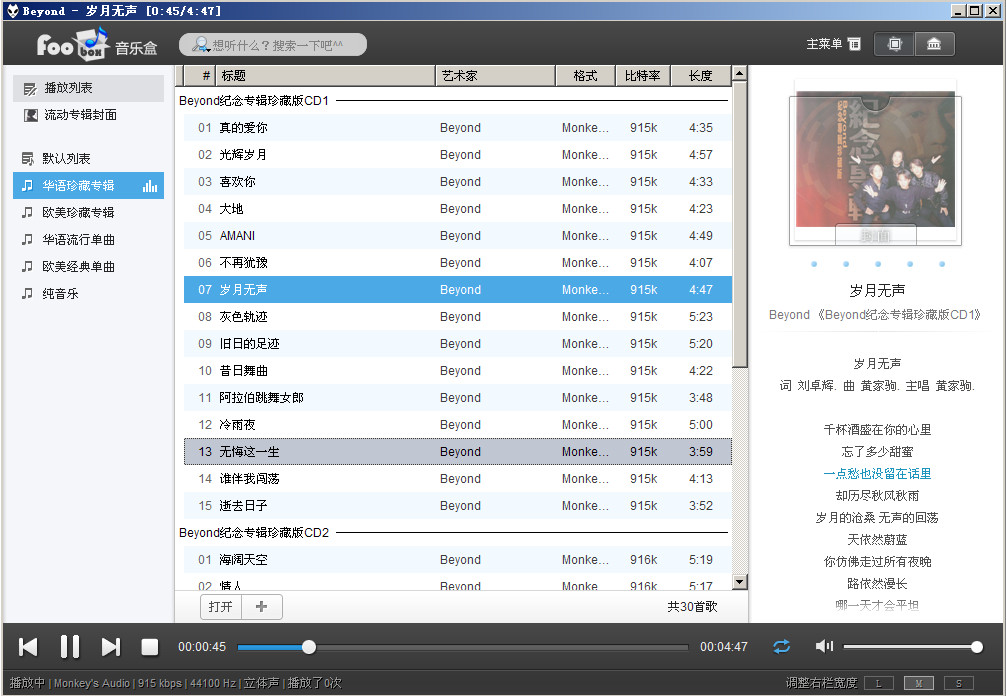Select song 海阔天空
1006x696 pixels.
457,559
